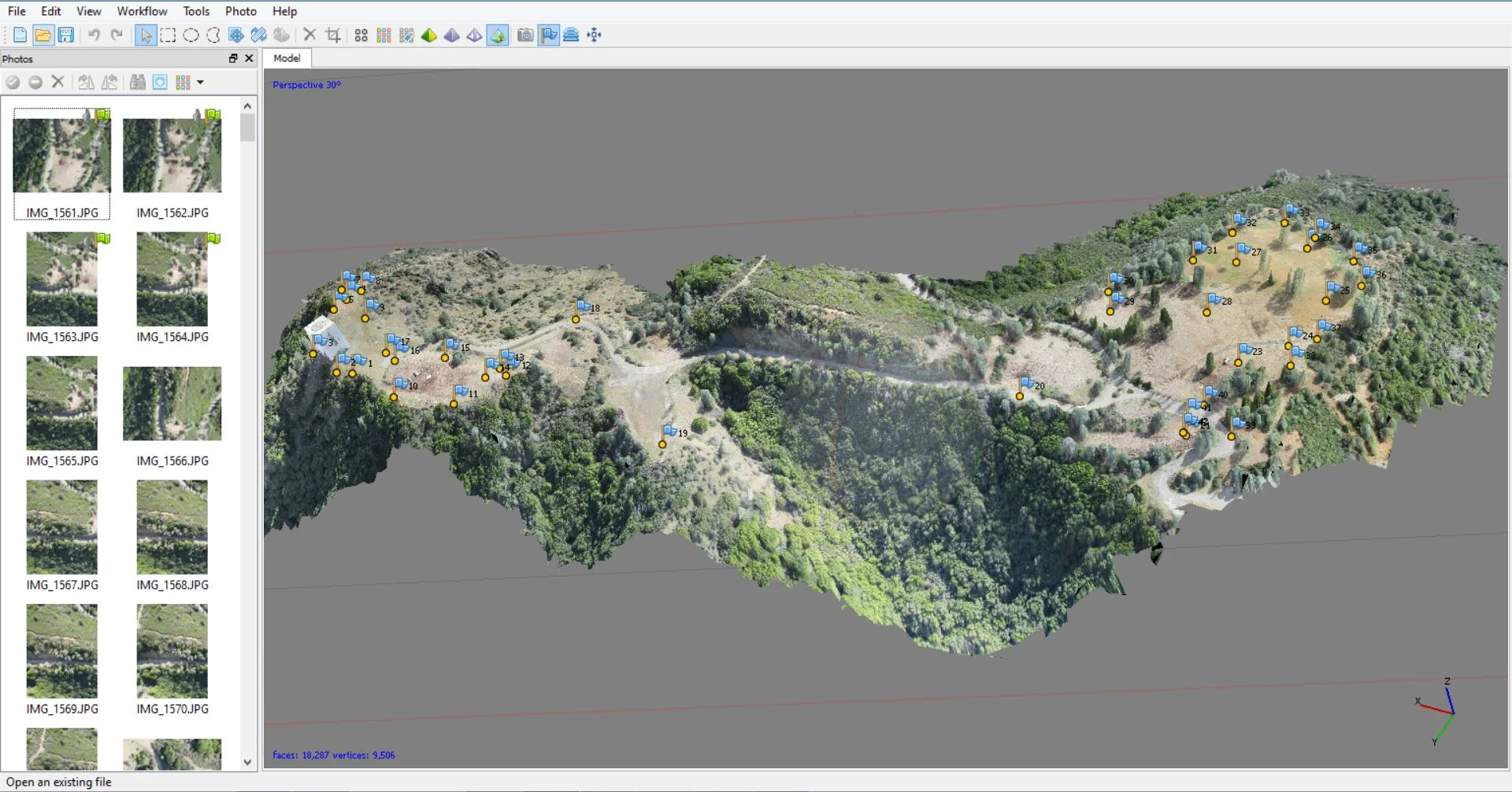
Task: Create a new project with New icon
Action: coord(20,35)
